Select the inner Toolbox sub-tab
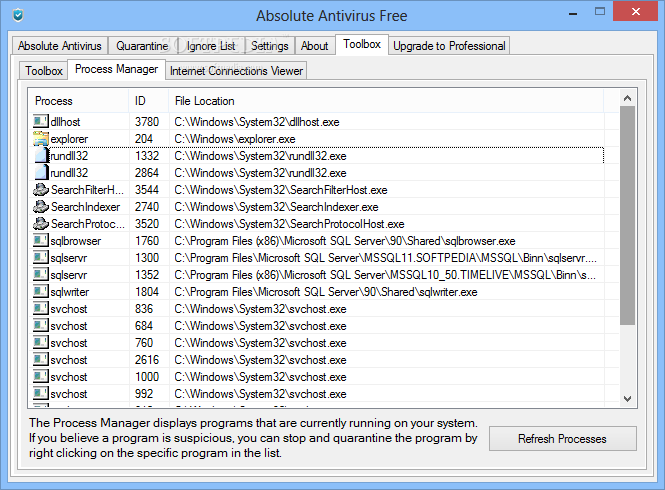This screenshot has width=665, height=490. [44, 71]
